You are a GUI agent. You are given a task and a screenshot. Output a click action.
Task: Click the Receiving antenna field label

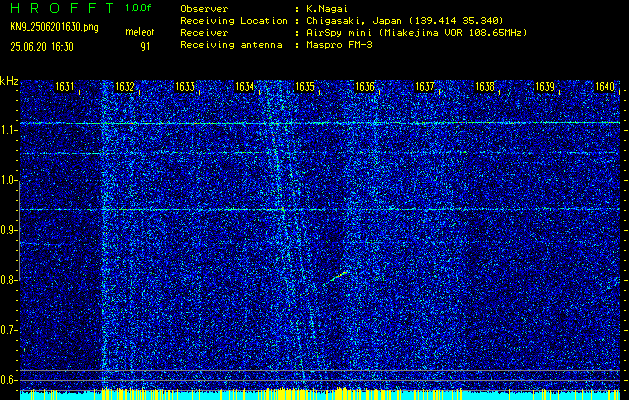click(x=231, y=45)
